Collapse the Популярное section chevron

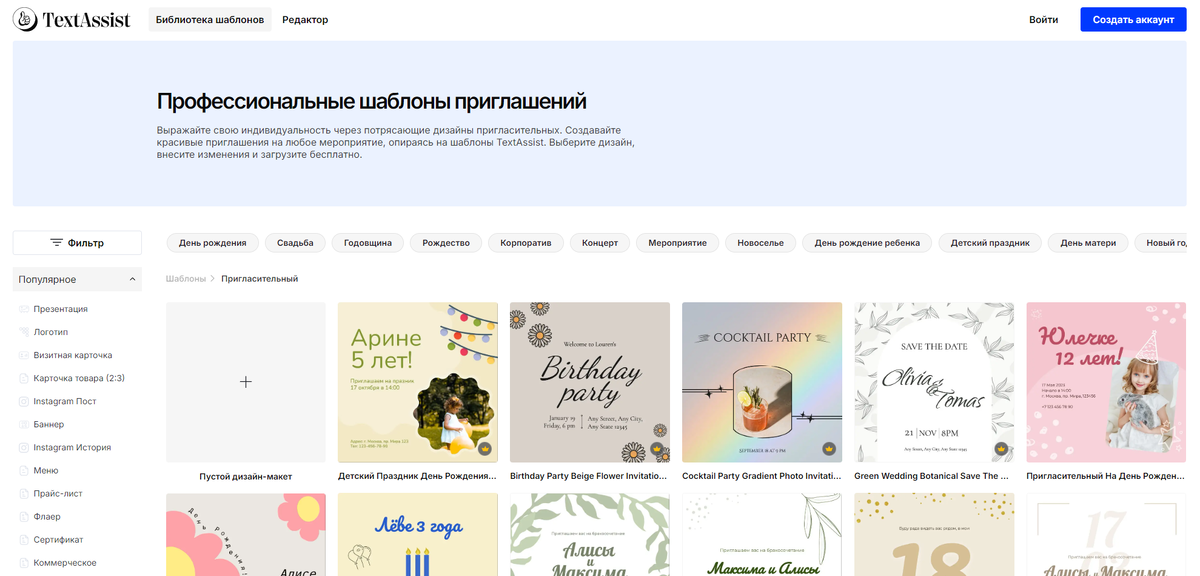(x=133, y=280)
